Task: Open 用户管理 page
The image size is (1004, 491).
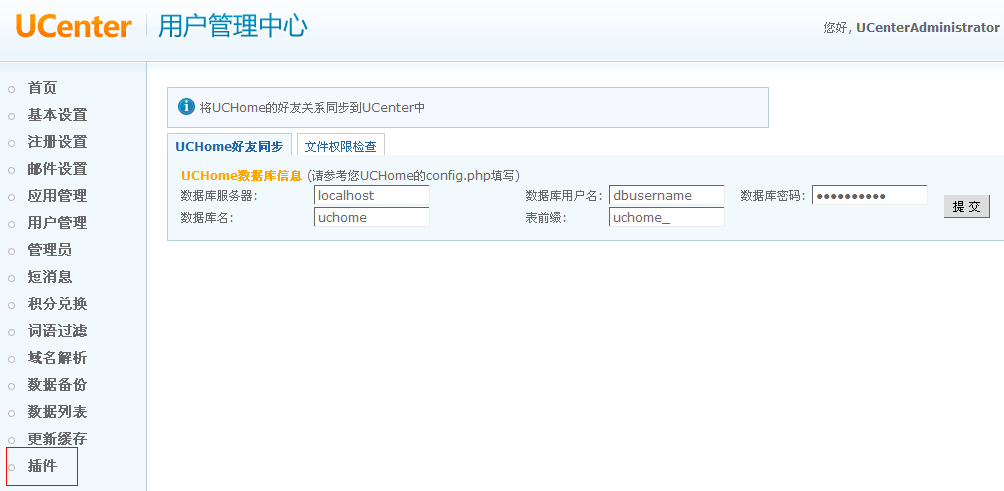Action: coord(57,223)
